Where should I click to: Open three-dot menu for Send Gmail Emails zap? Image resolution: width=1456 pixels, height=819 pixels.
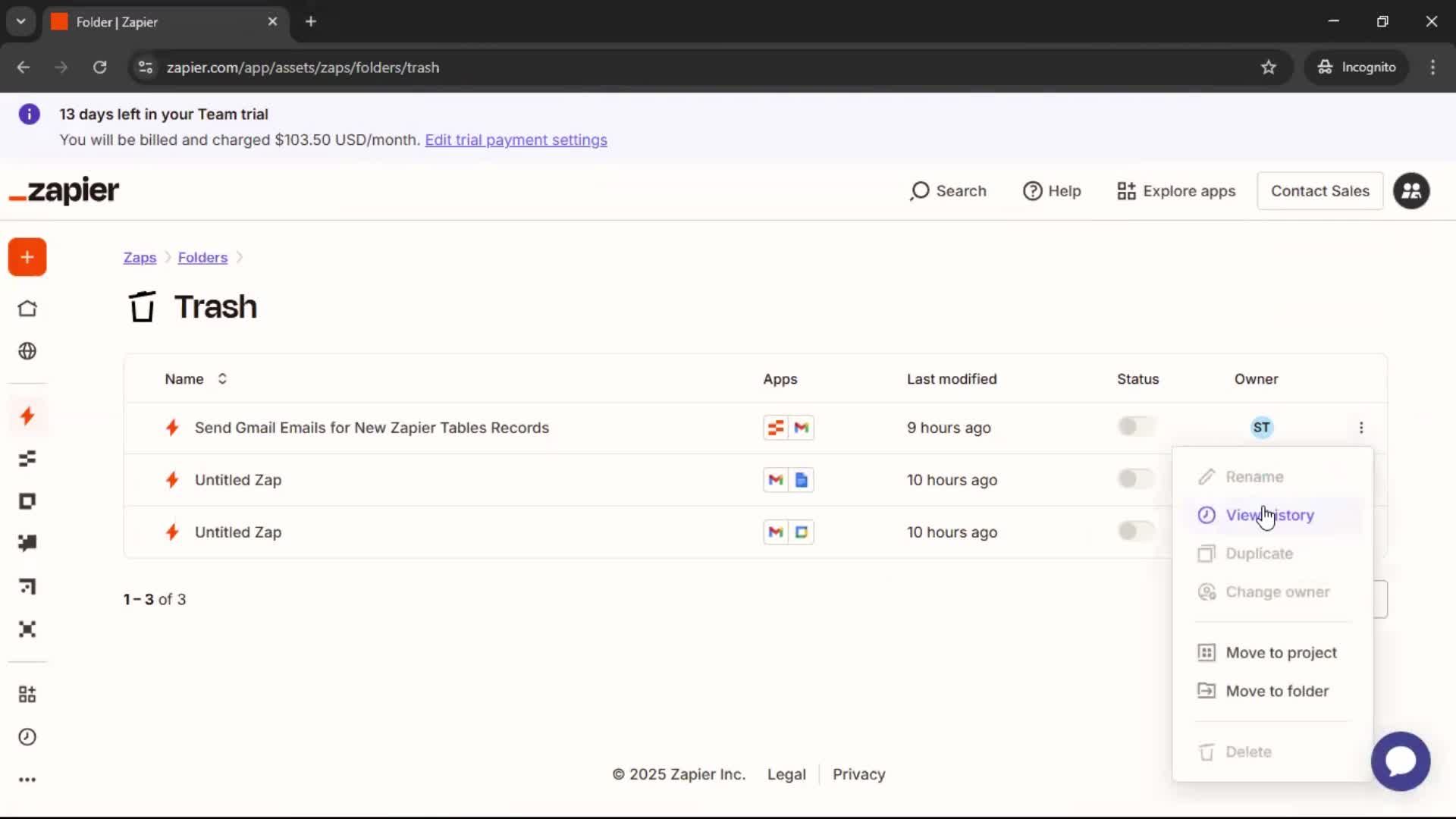point(1361,428)
